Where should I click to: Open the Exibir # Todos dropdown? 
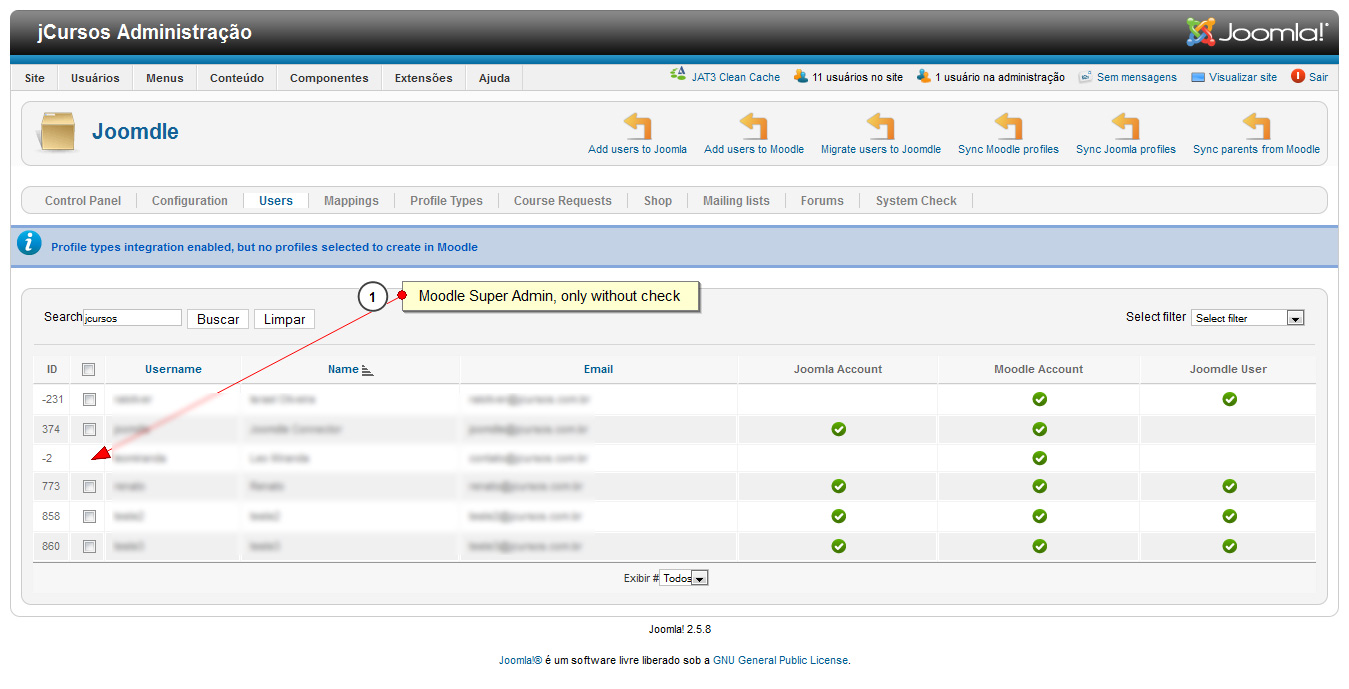click(684, 578)
